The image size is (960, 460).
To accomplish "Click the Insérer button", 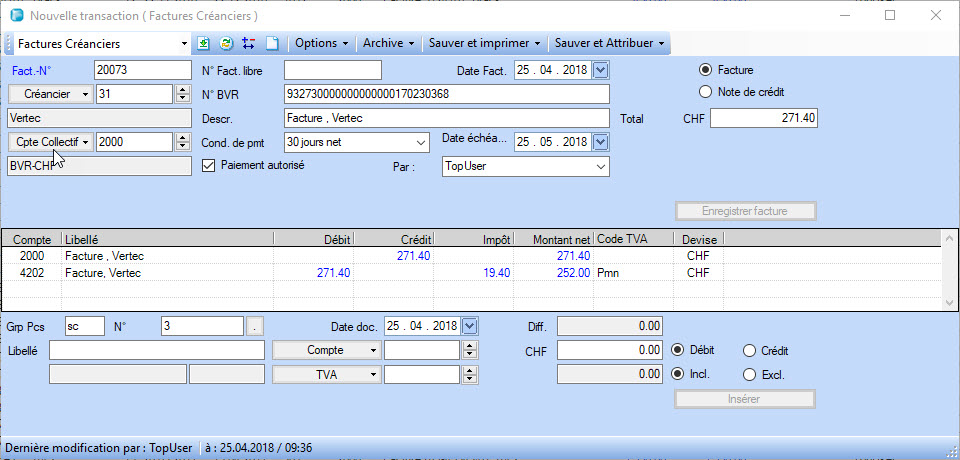I will (x=744, y=399).
